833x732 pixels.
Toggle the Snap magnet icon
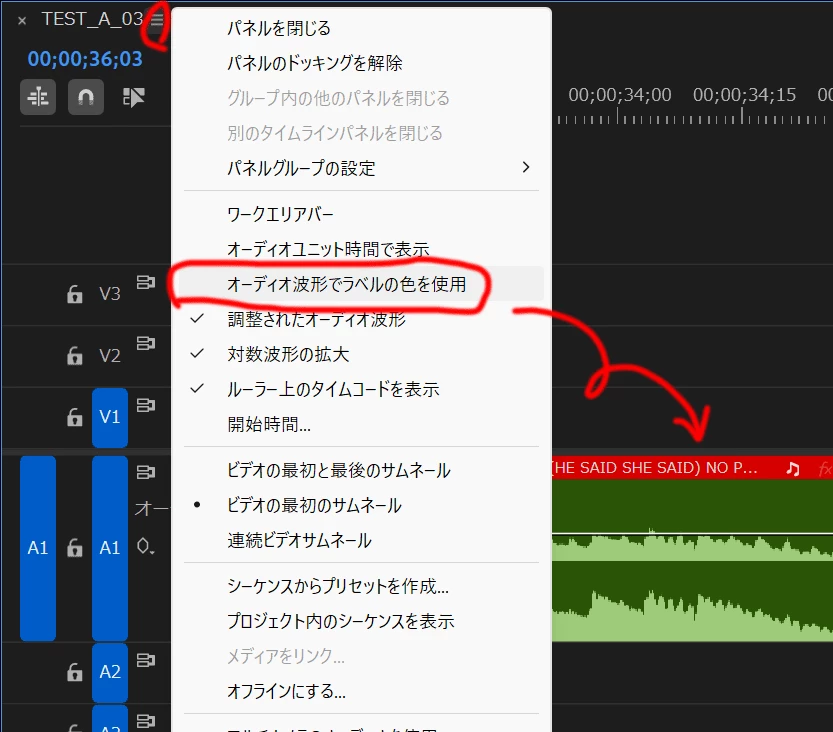click(x=86, y=97)
